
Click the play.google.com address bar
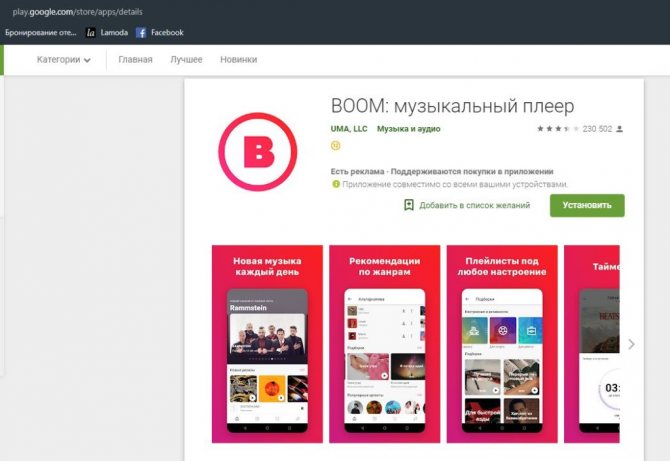pyautogui.click(x=80, y=12)
